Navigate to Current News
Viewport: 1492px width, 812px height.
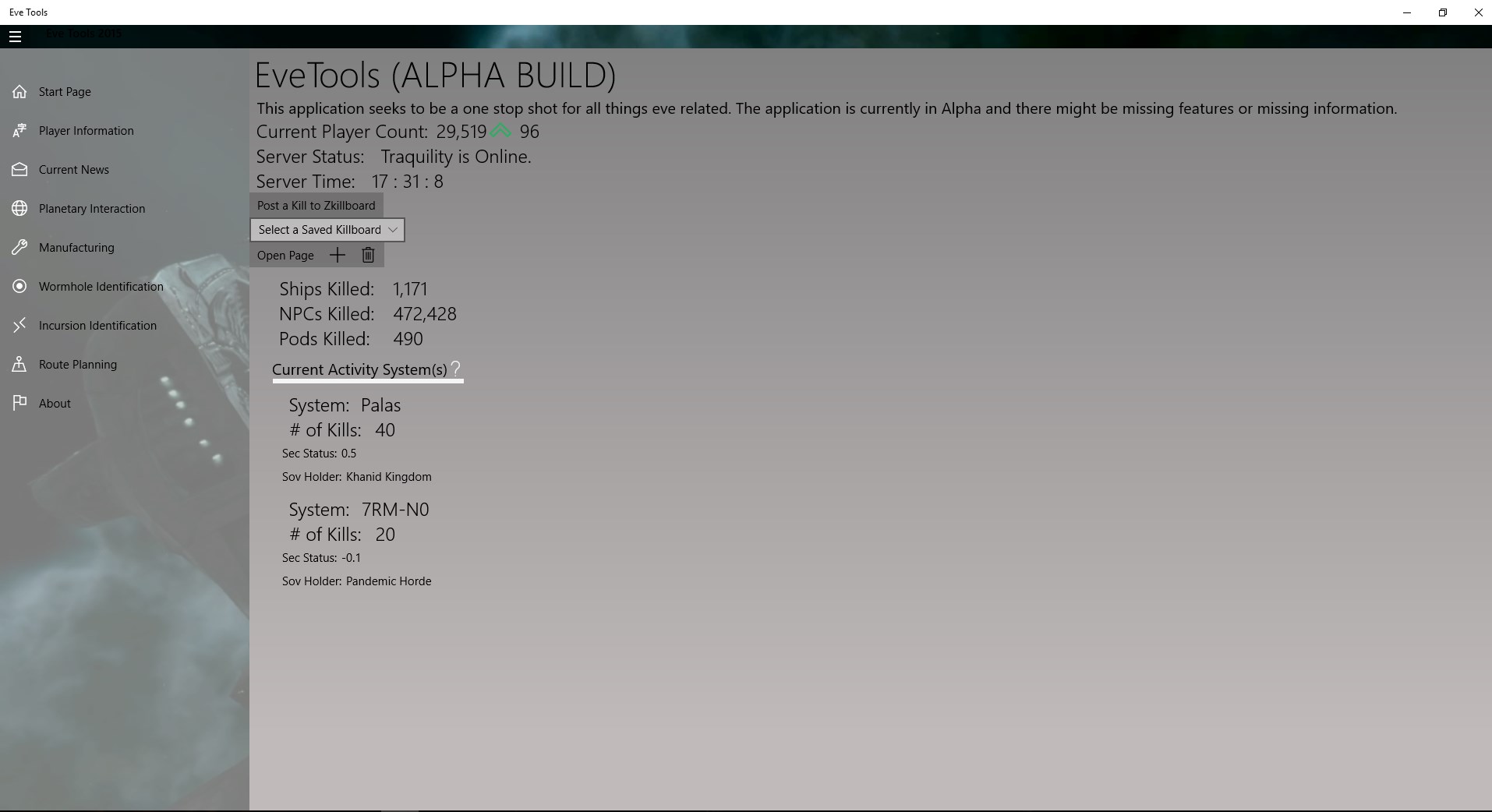pos(74,170)
